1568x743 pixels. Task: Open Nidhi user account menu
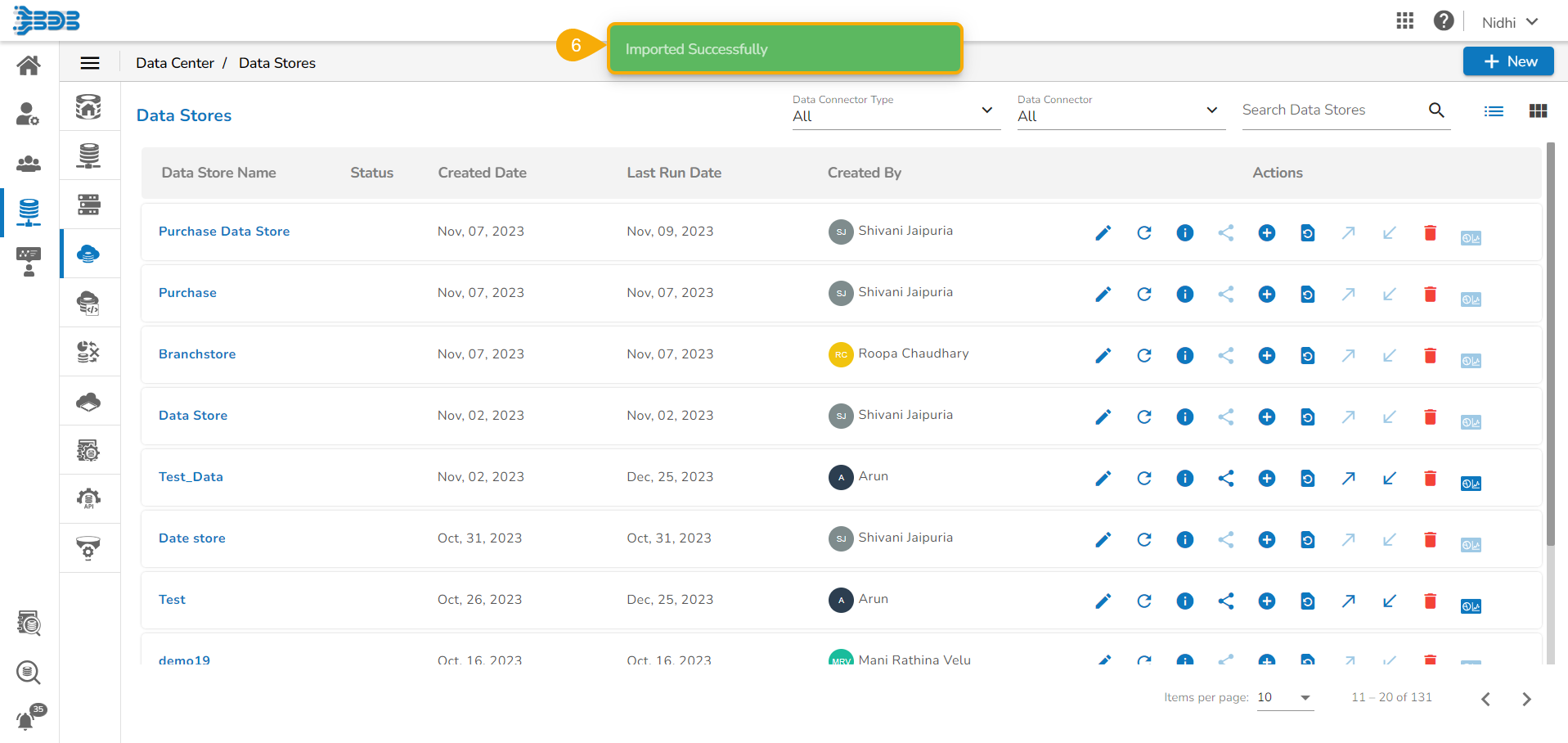point(1509,22)
